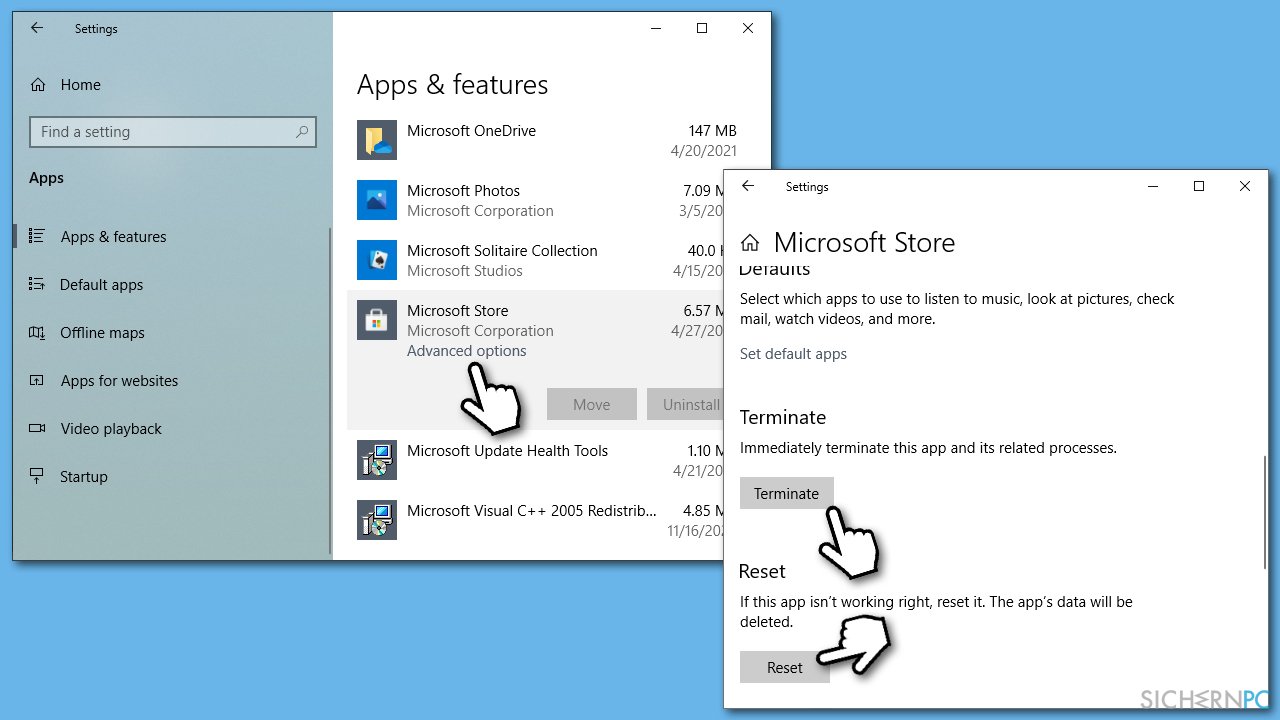This screenshot has width=1280, height=720.
Task: Maximize the Microsoft Store settings window
Action: click(1199, 186)
